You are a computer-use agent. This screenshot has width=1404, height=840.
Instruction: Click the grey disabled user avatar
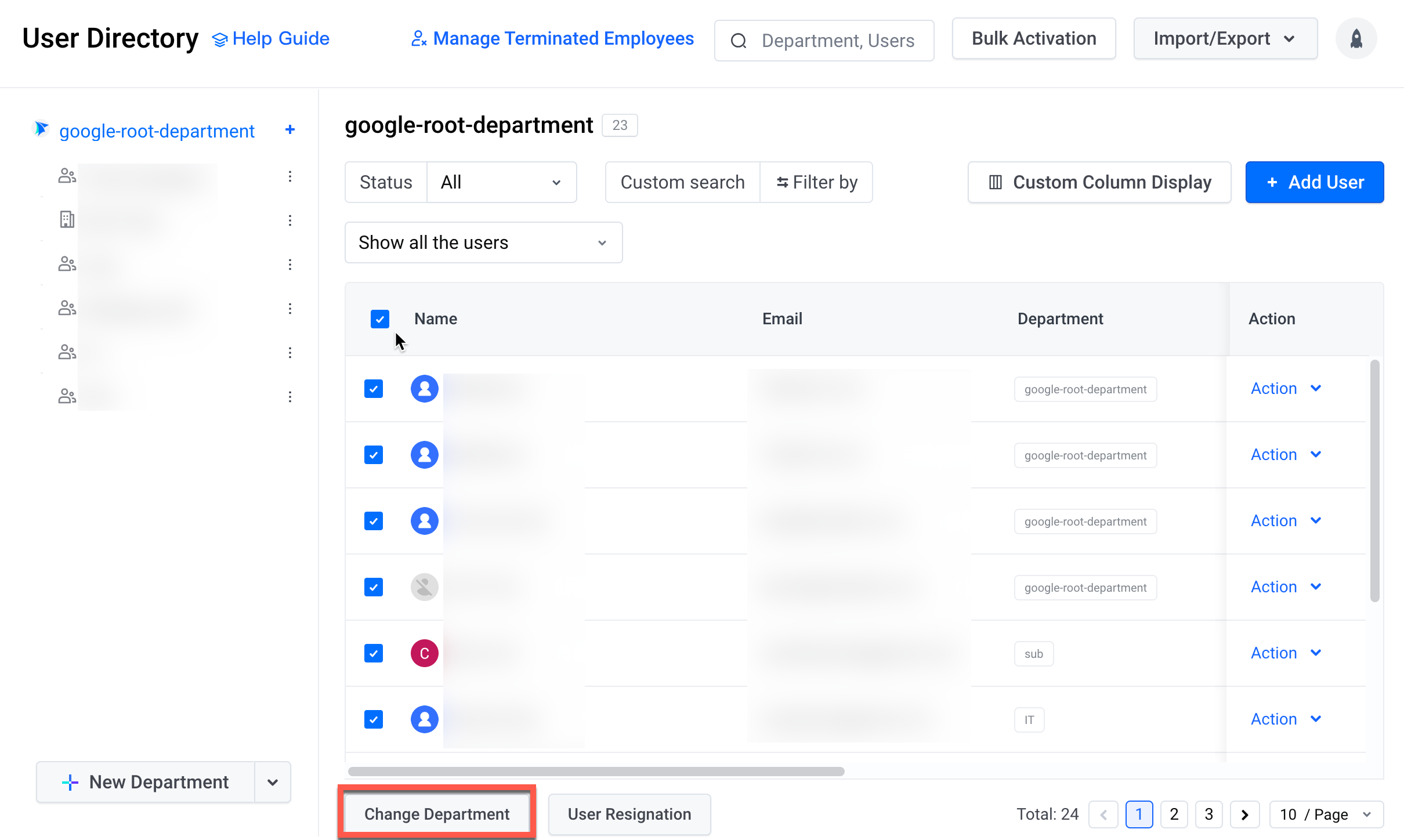click(425, 587)
